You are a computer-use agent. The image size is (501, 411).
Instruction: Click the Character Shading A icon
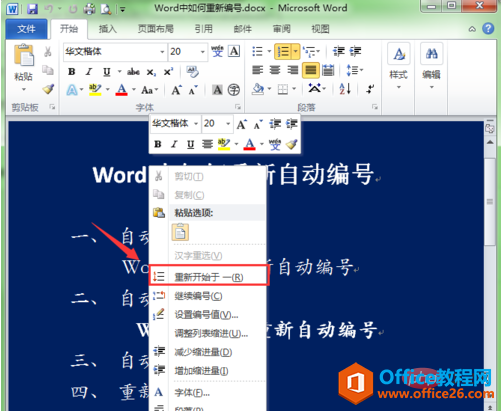point(217,90)
